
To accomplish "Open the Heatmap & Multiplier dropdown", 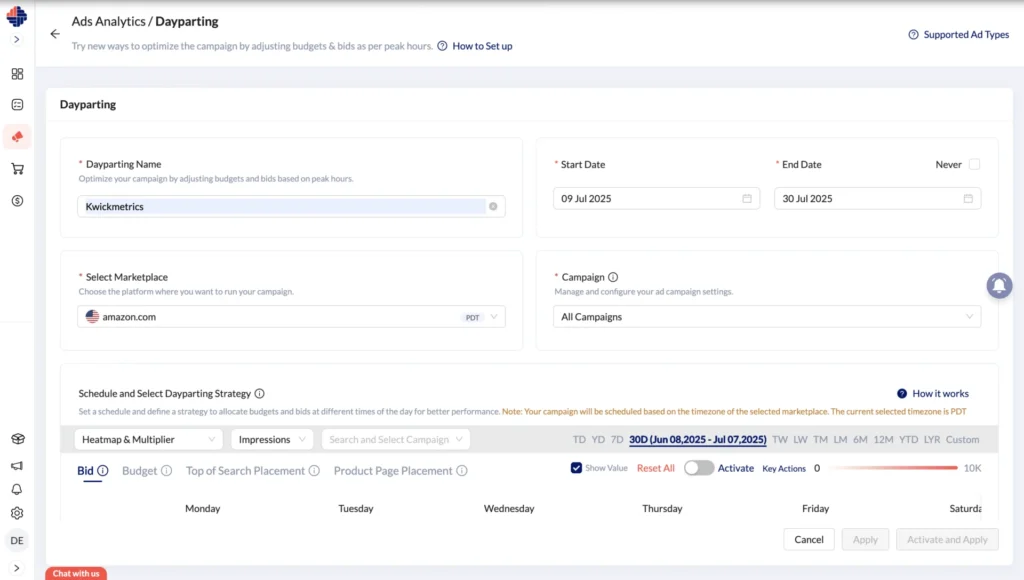I will point(148,440).
